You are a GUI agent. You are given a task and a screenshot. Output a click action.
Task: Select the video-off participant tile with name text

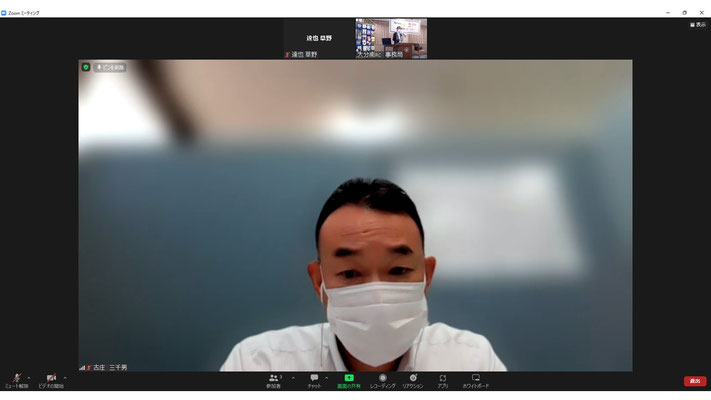pos(319,39)
